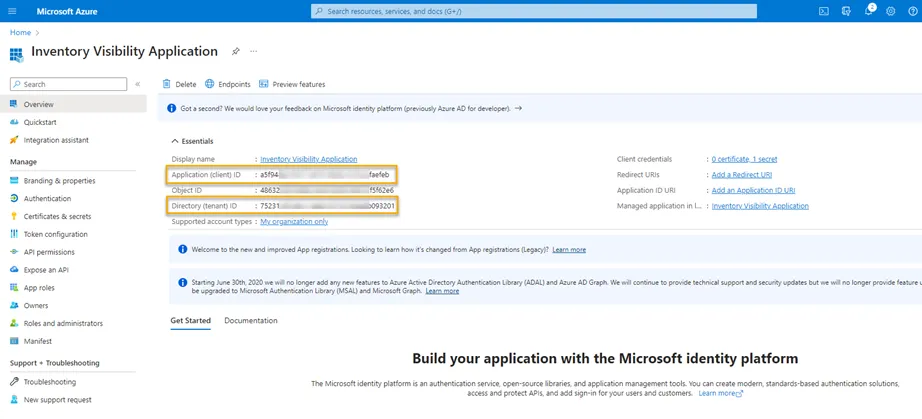Click the Quickstart cloud icon
Screen dimensions: 922x419
[14, 122]
